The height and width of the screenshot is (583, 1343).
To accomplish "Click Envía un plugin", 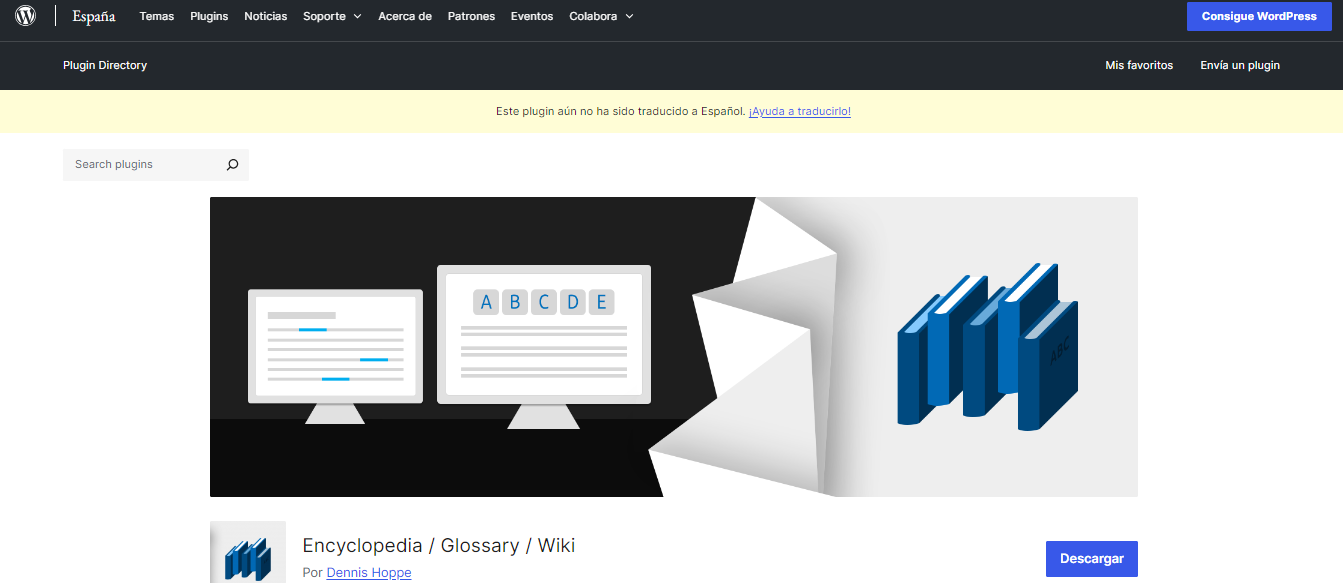I will 1239,65.
